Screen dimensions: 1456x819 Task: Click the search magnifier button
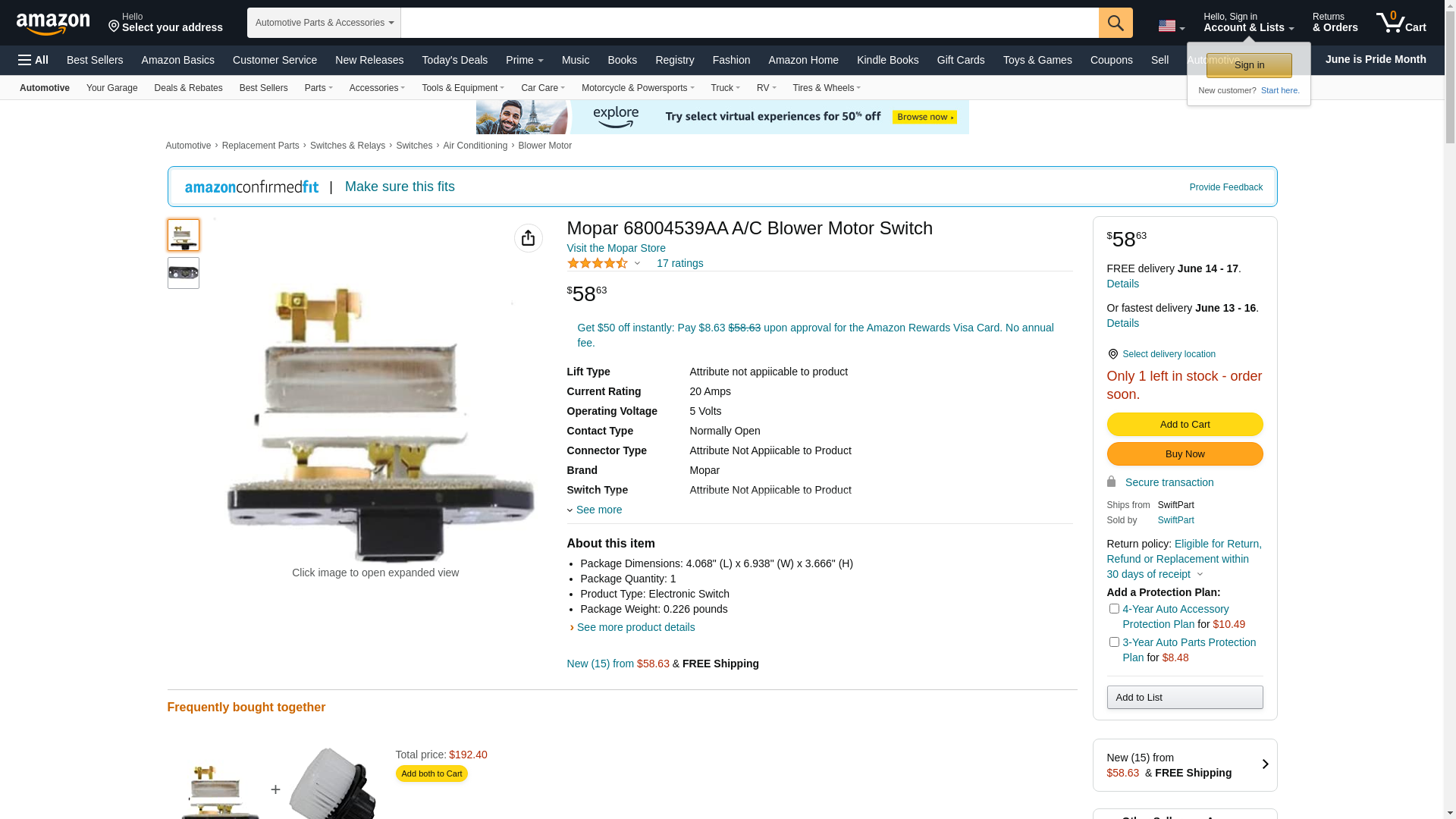pyautogui.click(x=1116, y=23)
